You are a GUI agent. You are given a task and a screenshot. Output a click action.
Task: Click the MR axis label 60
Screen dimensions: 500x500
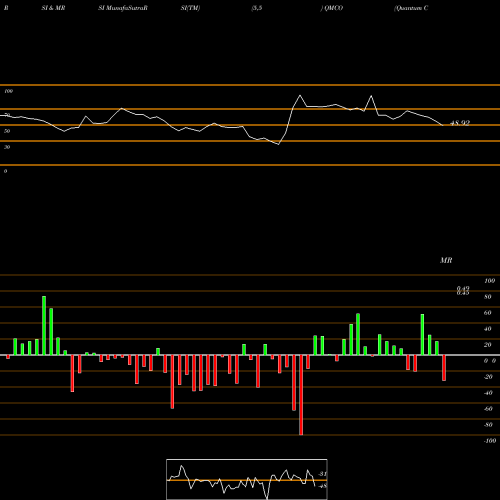pyautogui.click(x=488, y=313)
